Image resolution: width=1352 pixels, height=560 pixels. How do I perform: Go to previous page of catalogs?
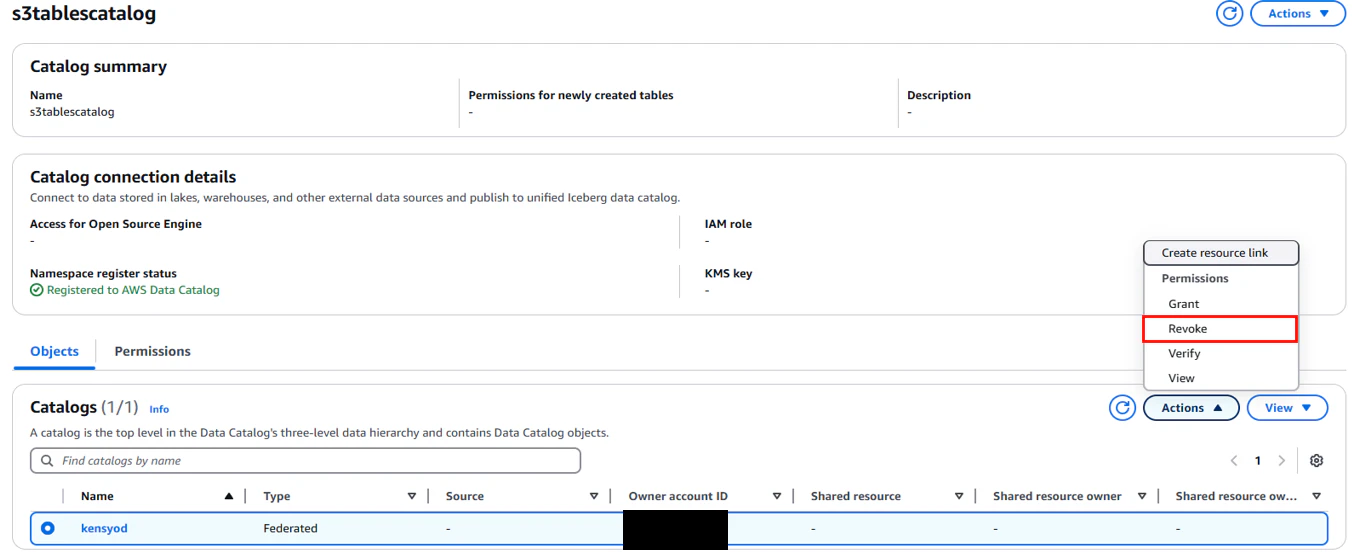coord(1233,461)
